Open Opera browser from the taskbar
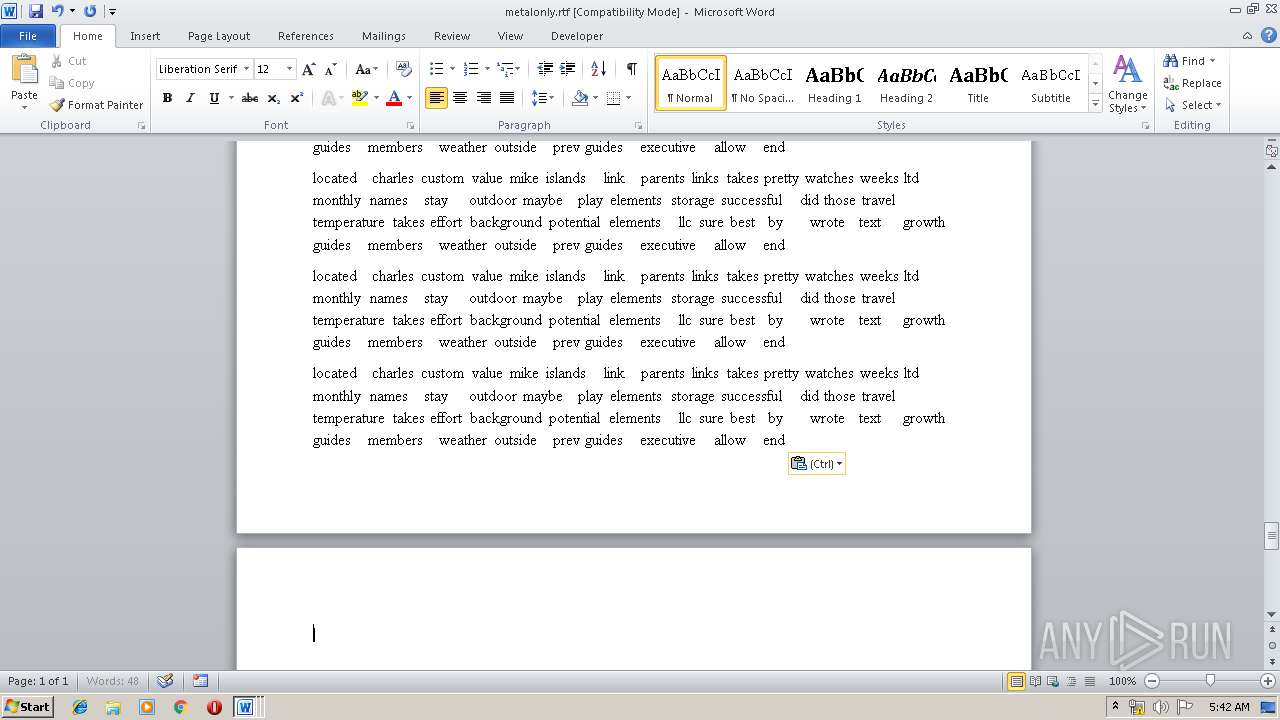 214,707
